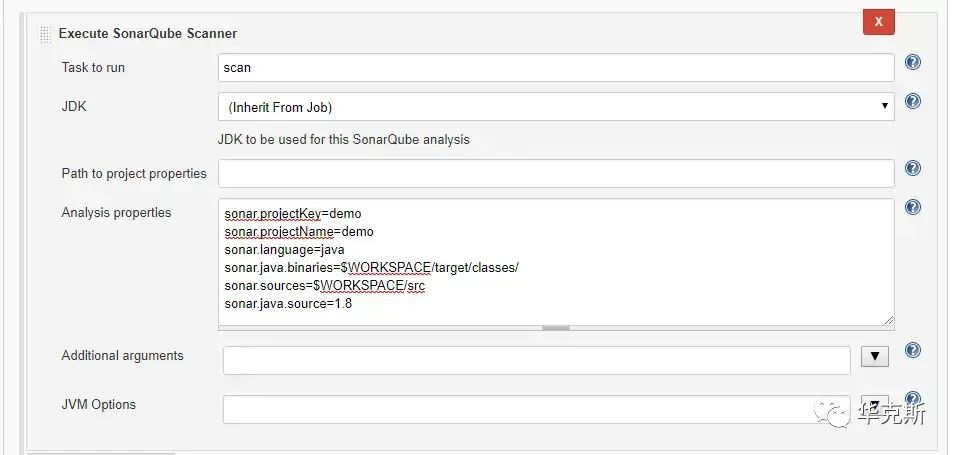Show help for Path to project properties
This screenshot has height=455, width=956.
912,169
